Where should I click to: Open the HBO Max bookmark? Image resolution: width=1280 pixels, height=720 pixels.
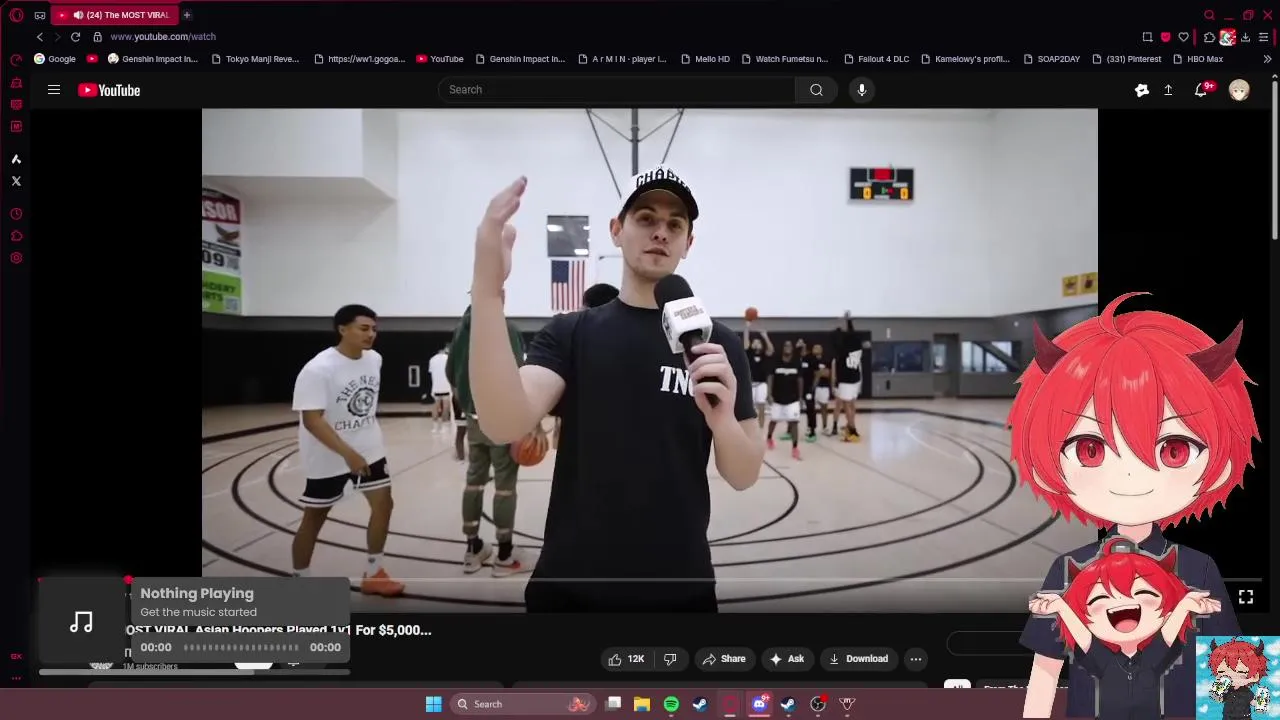click(1198, 59)
